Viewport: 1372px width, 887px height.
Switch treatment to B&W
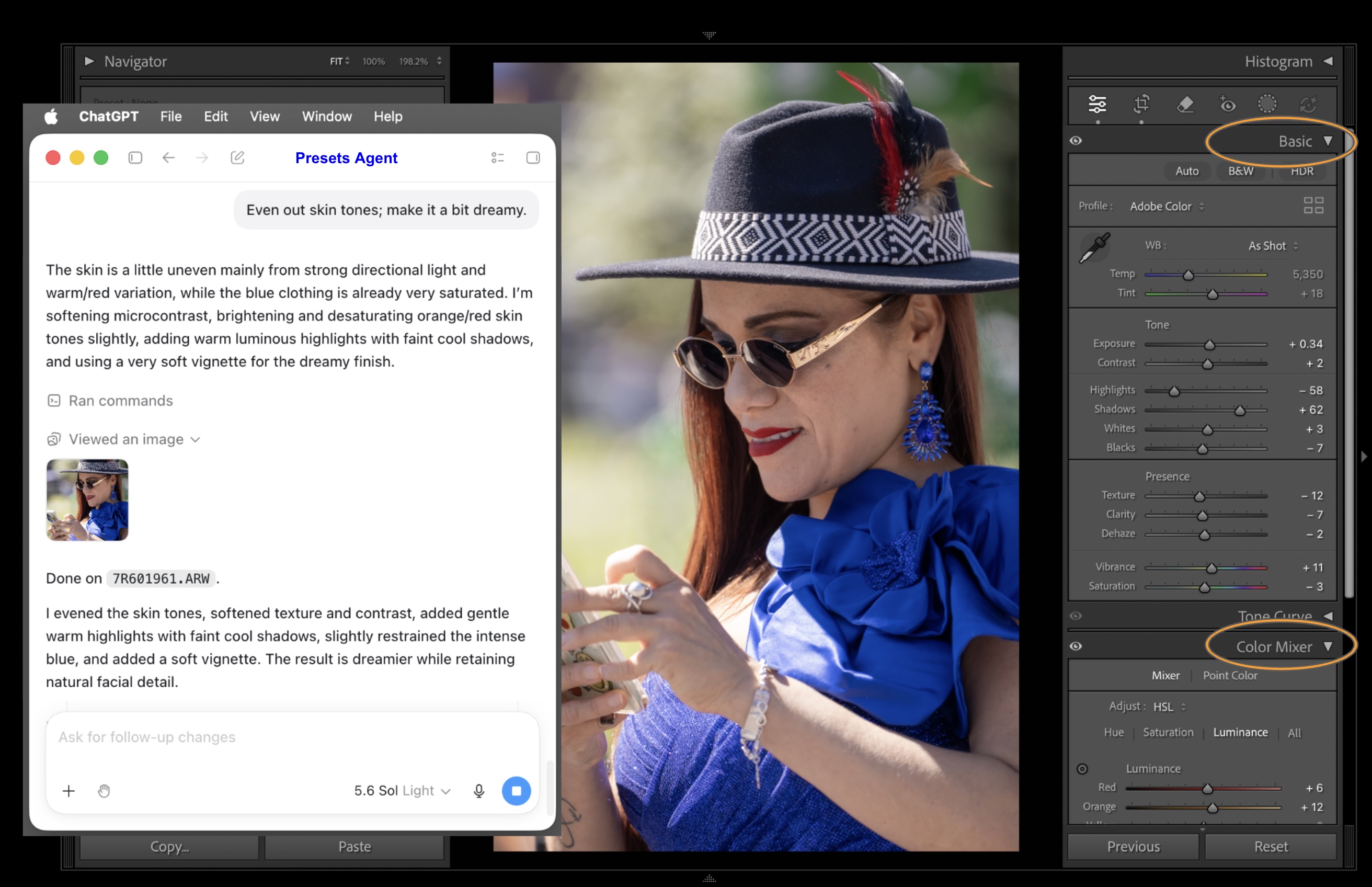[1241, 171]
